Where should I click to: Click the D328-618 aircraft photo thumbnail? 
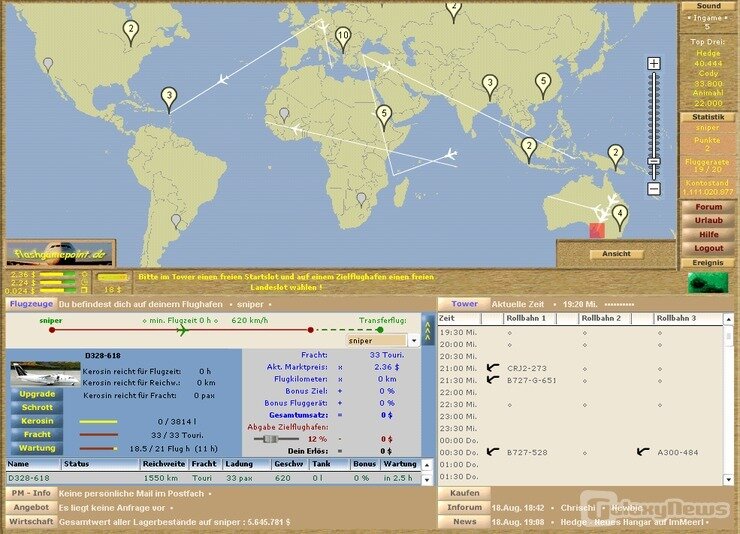(45, 374)
